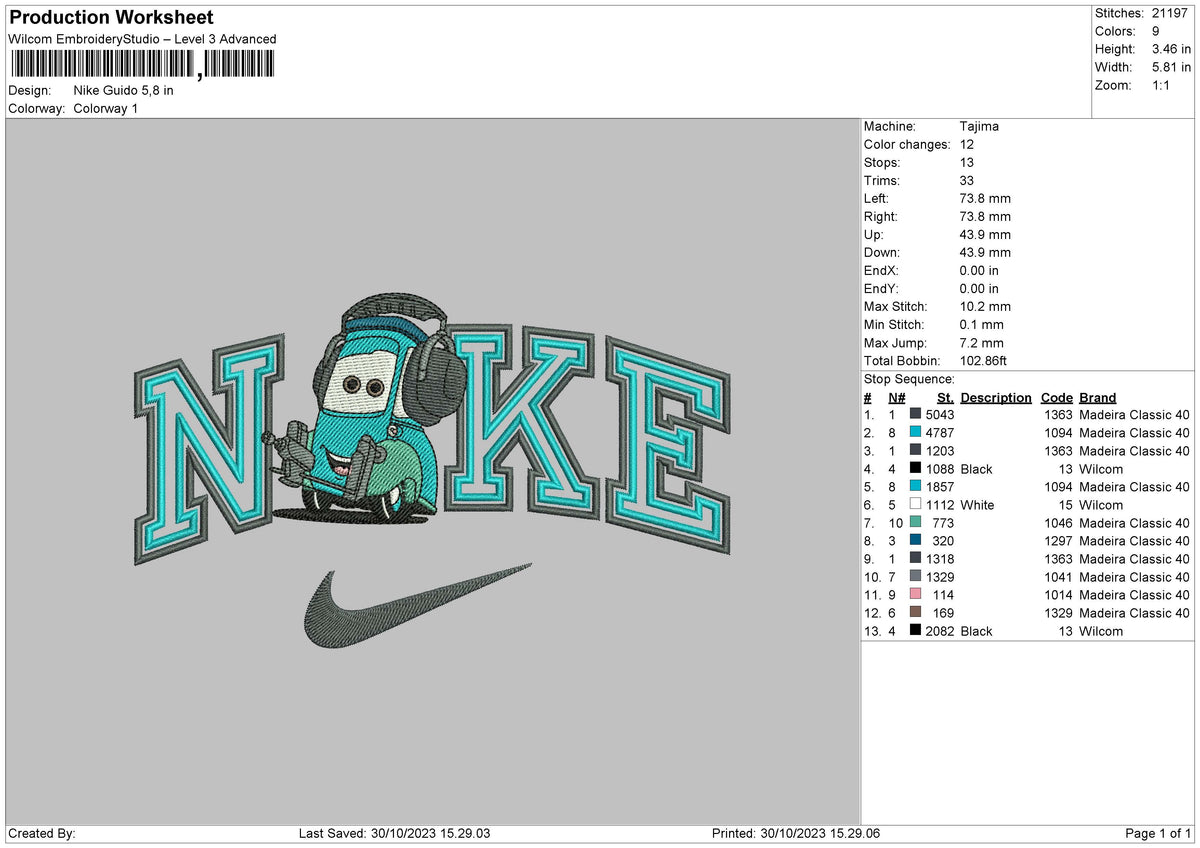Click the 'Brand' column header
The width and height of the screenshot is (1200, 848).
coord(1098,397)
